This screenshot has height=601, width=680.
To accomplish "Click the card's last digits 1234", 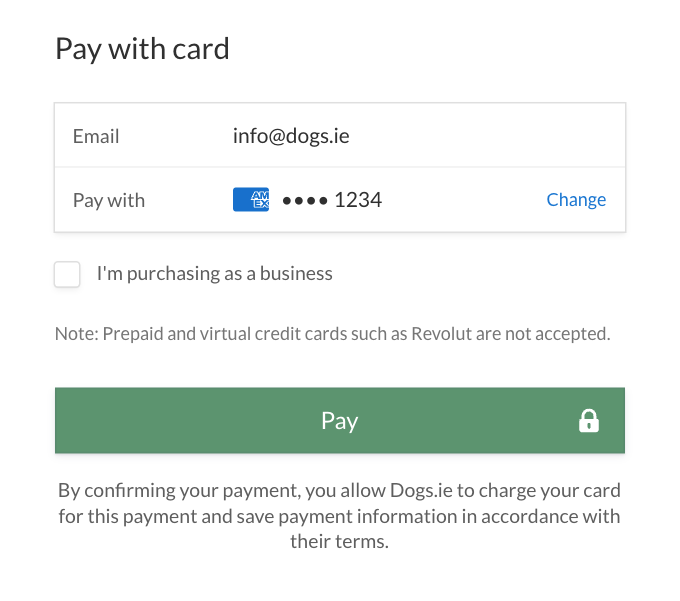I will [358, 200].
